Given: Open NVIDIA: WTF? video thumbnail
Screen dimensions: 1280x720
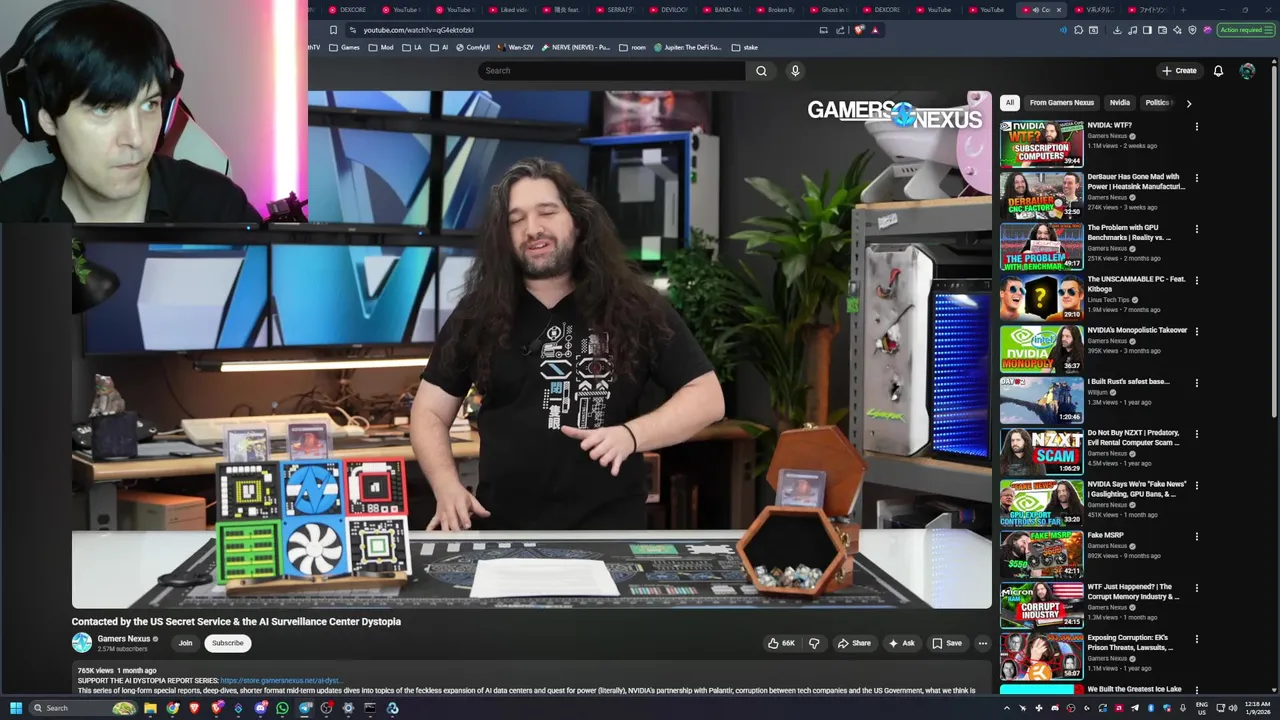Looking at the screenshot, I should [1042, 144].
